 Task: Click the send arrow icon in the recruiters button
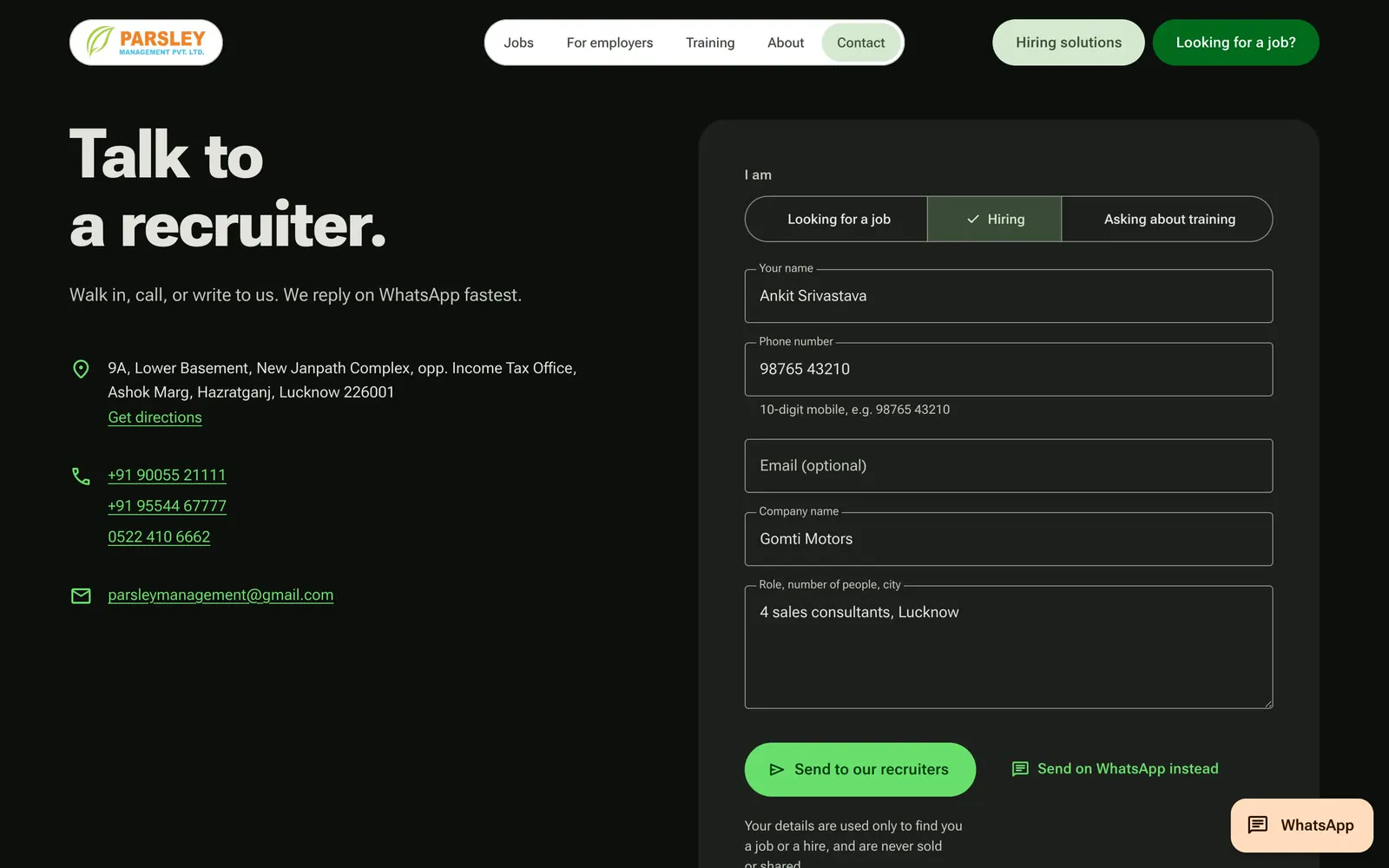(x=777, y=770)
